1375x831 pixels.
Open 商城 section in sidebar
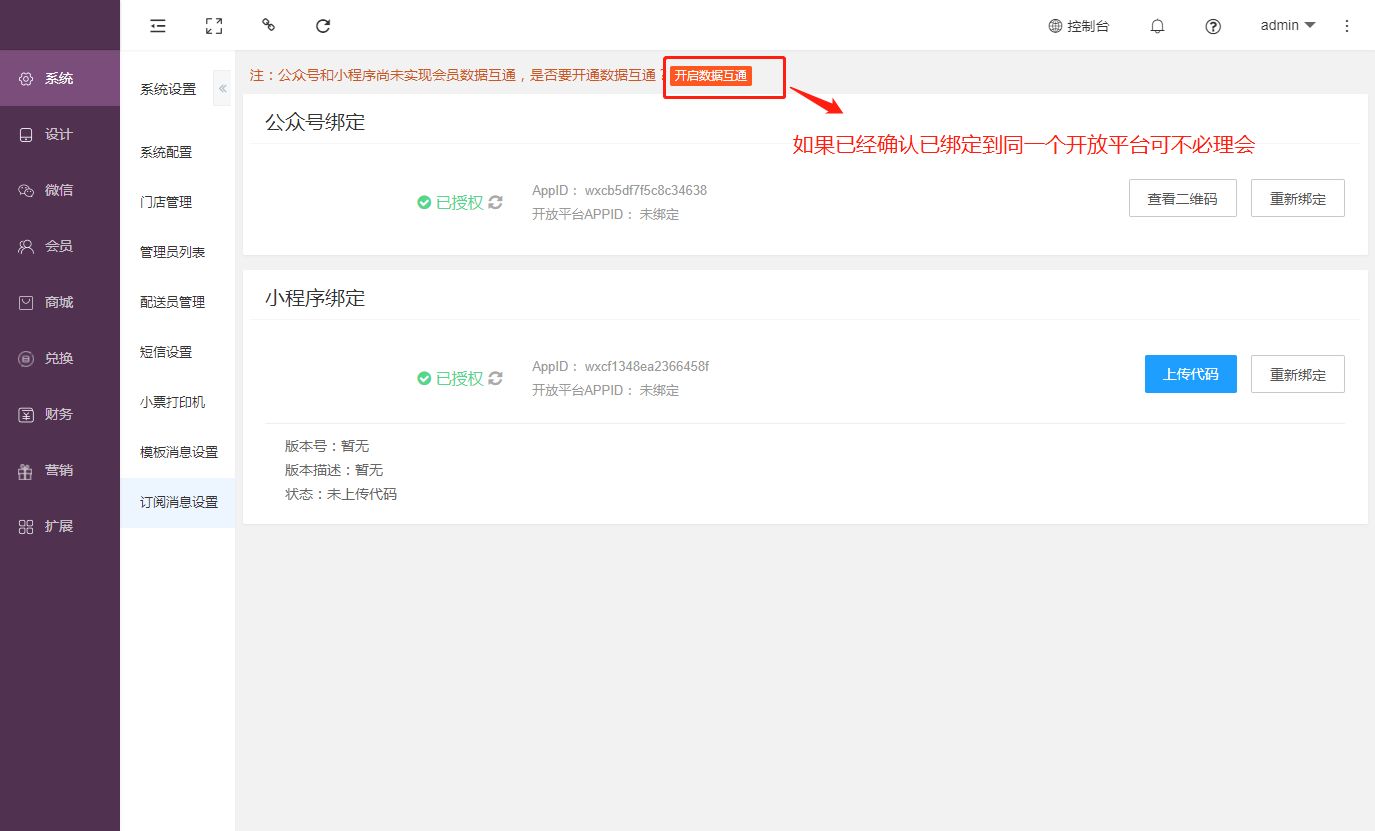[x=59, y=302]
